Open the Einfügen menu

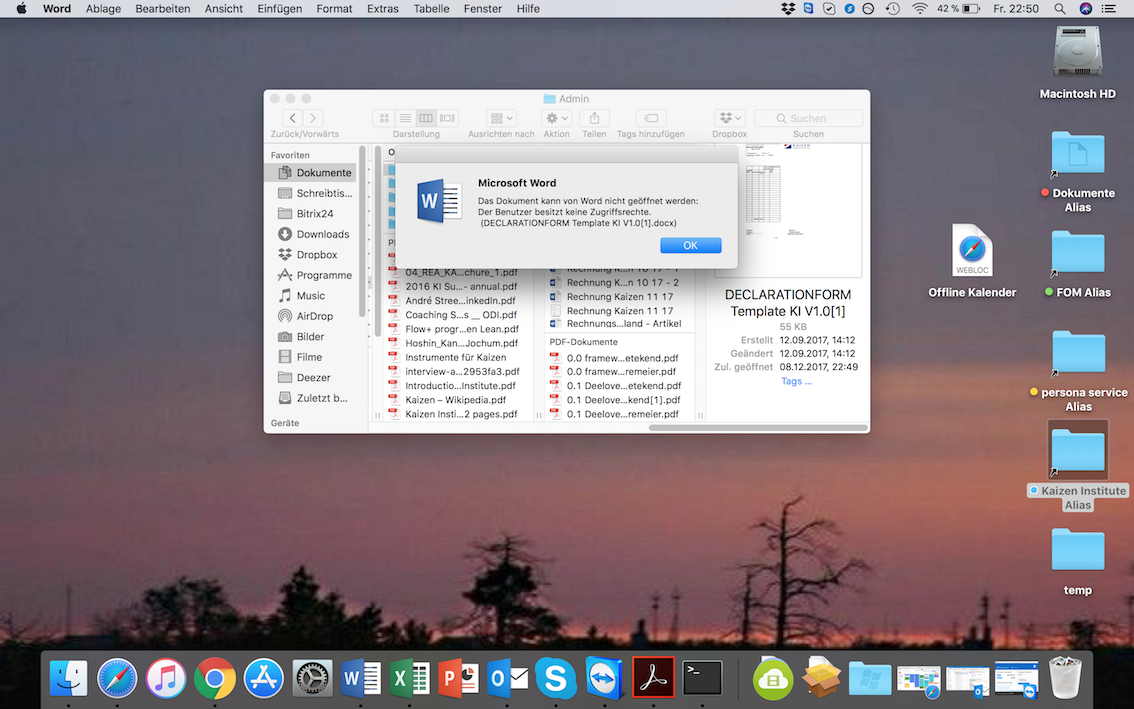pos(280,8)
